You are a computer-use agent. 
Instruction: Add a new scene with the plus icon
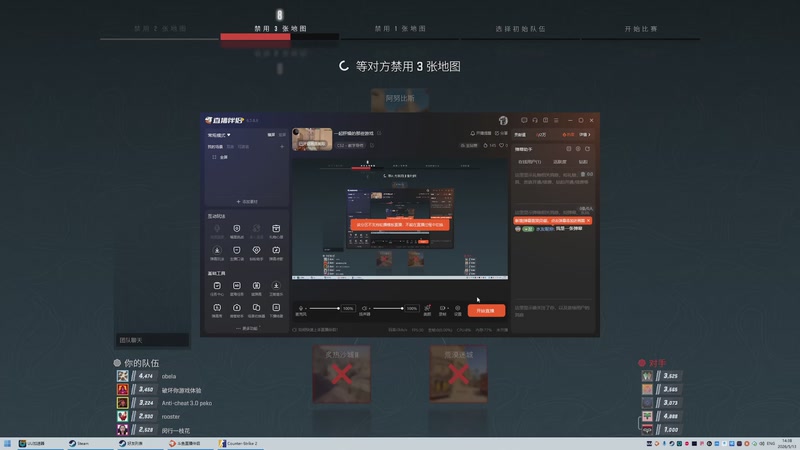[x=282, y=147]
